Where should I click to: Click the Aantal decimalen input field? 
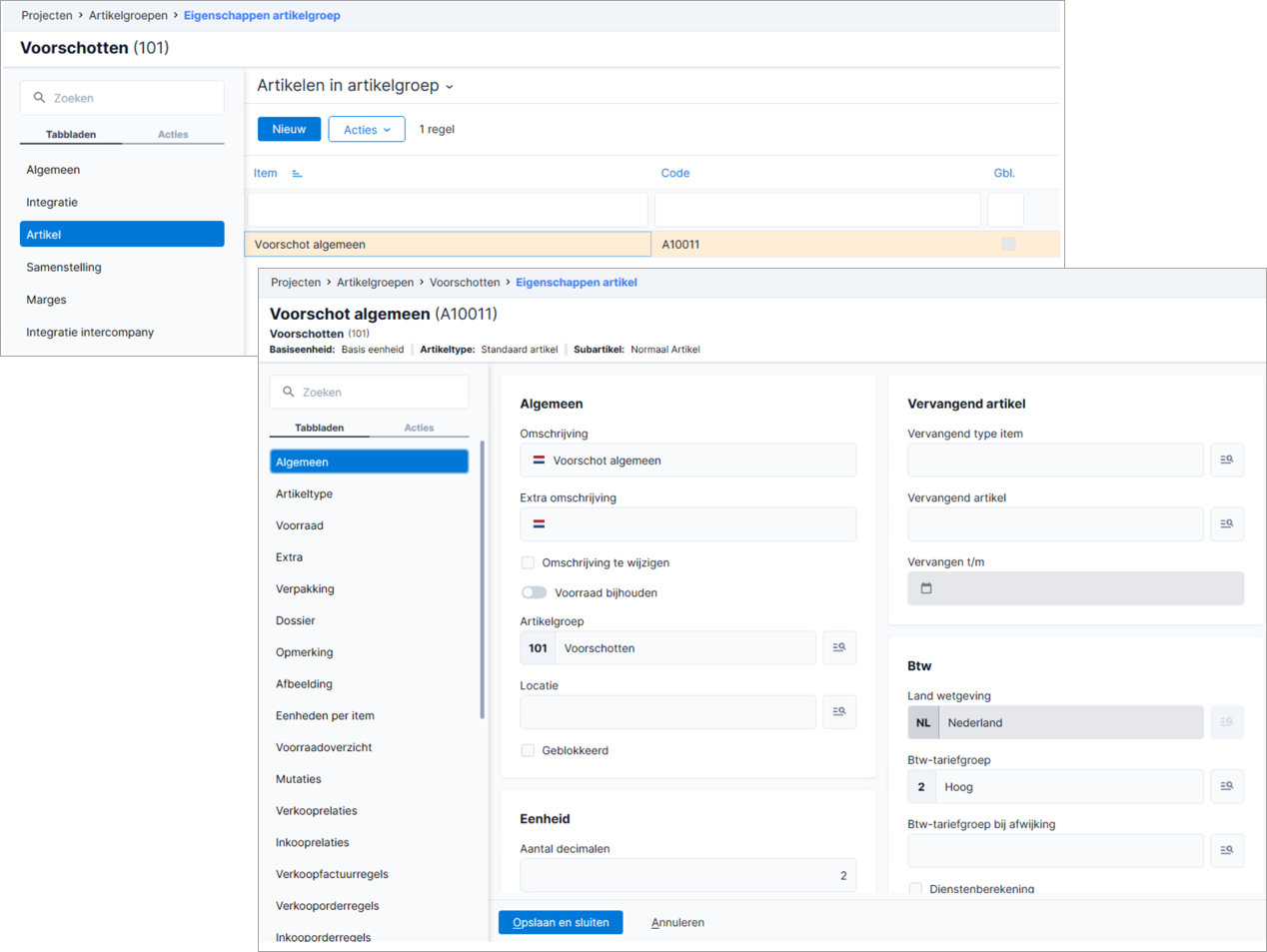click(688, 876)
